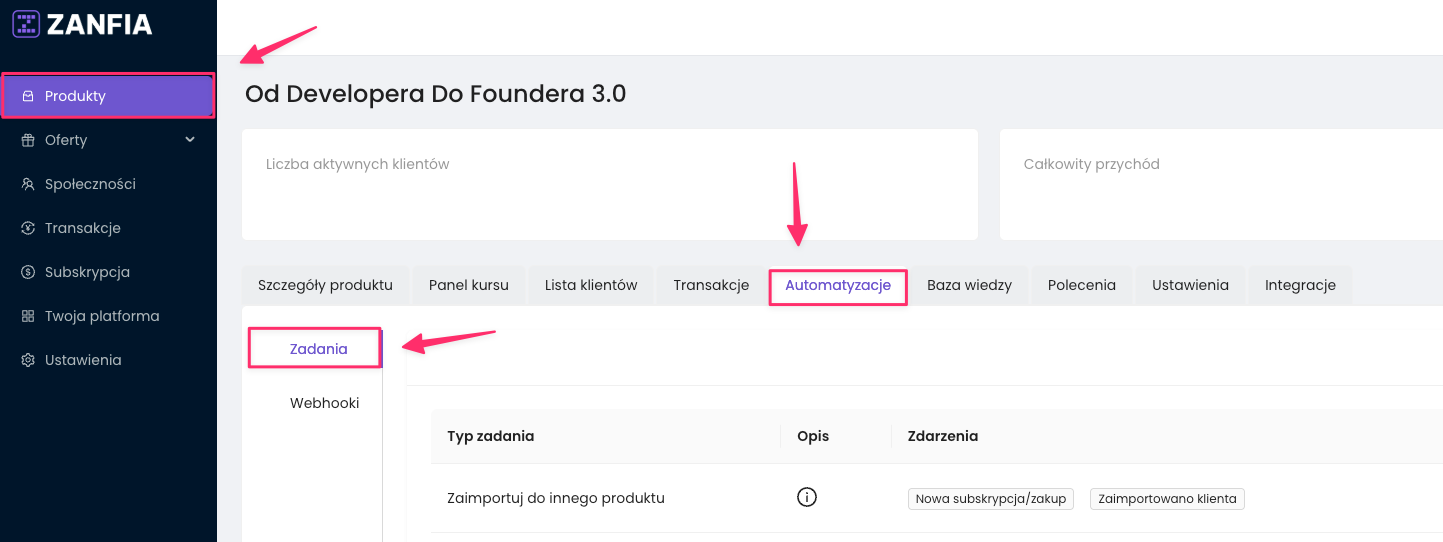Click the Nowa subskrypcja/zakup tag
This screenshot has height=542, width=1443.
click(991, 499)
